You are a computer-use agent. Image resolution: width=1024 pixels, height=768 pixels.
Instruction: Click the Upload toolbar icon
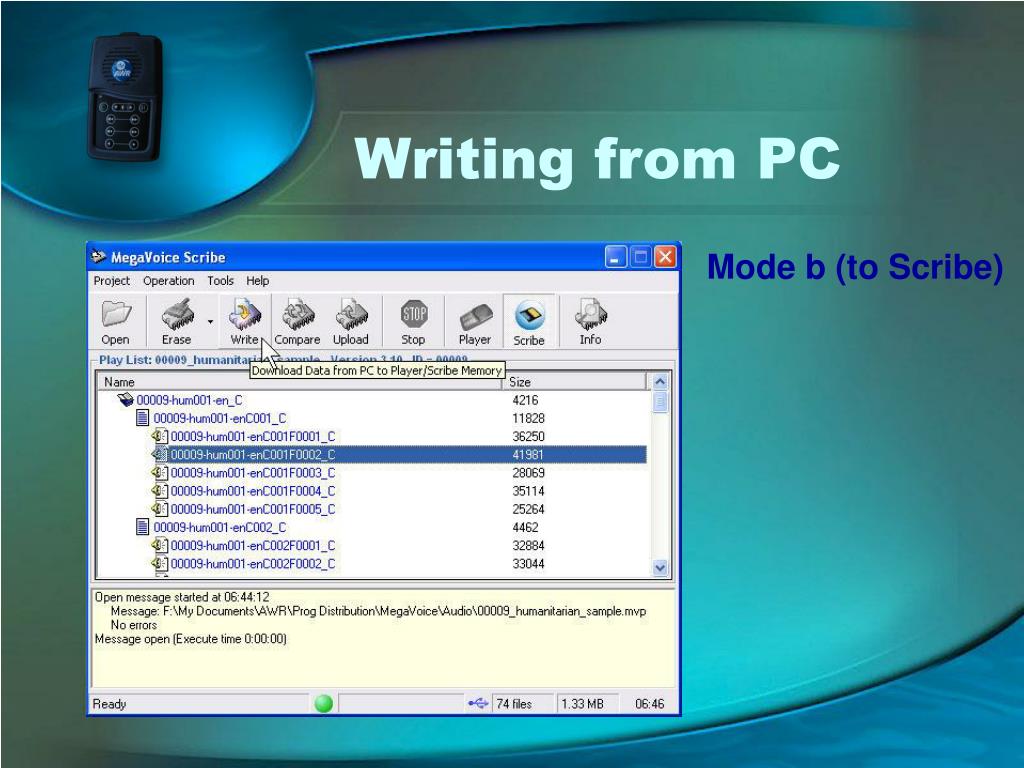click(x=351, y=321)
